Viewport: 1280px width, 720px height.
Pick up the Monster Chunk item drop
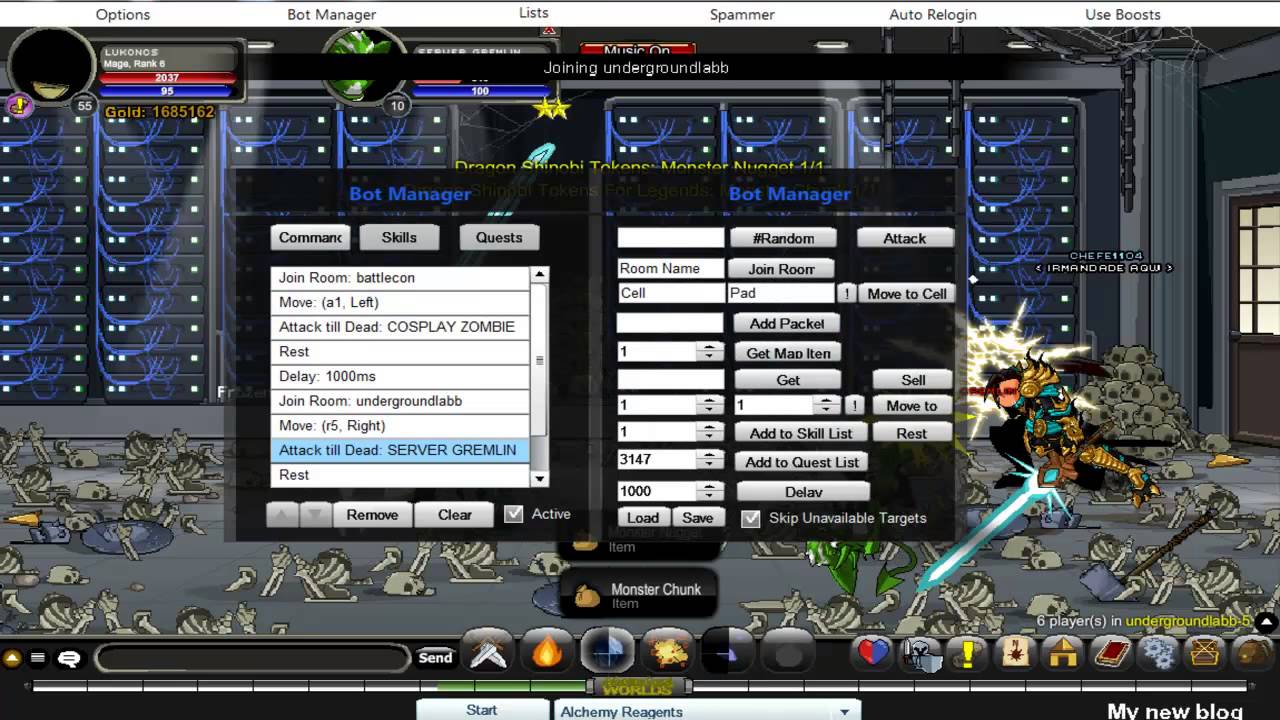639,596
